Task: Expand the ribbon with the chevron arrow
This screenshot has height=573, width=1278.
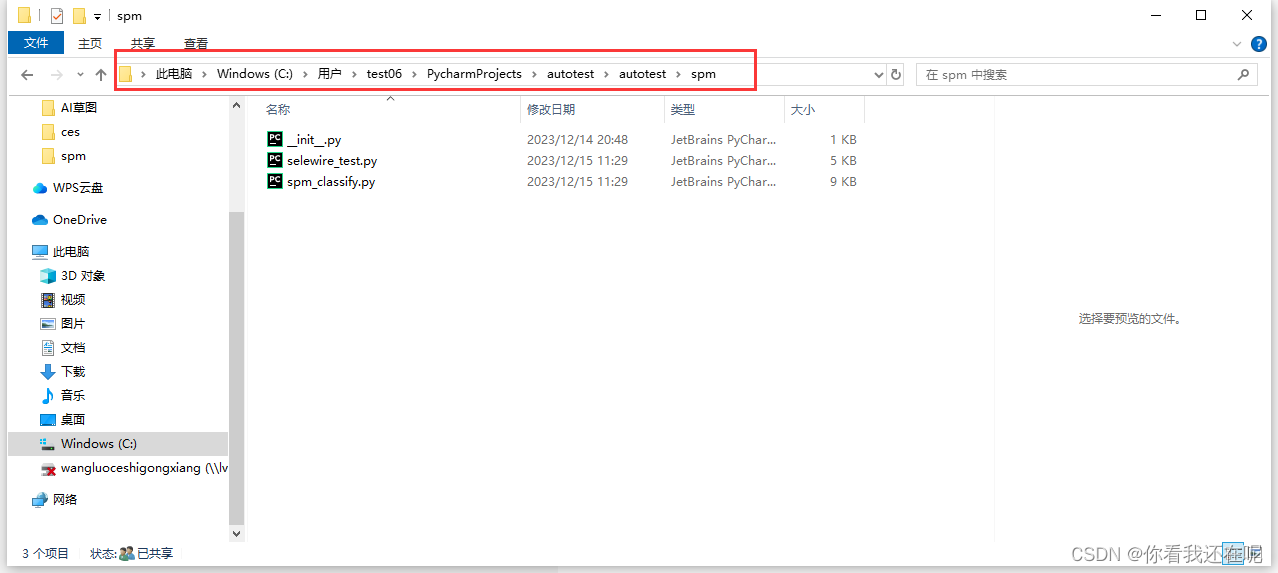Action: 1239,44
